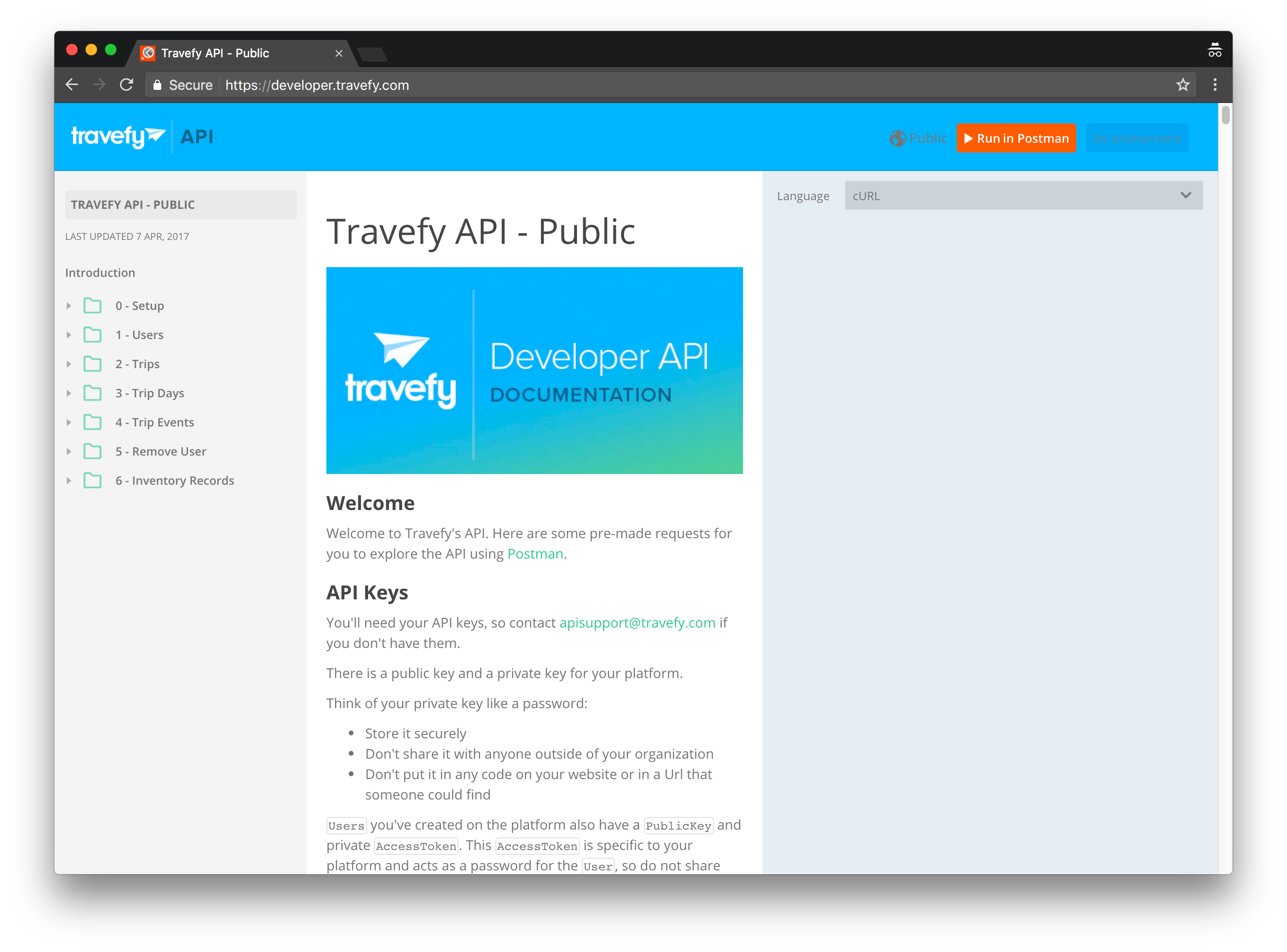Expand the 0 - Setup section

tap(69, 306)
